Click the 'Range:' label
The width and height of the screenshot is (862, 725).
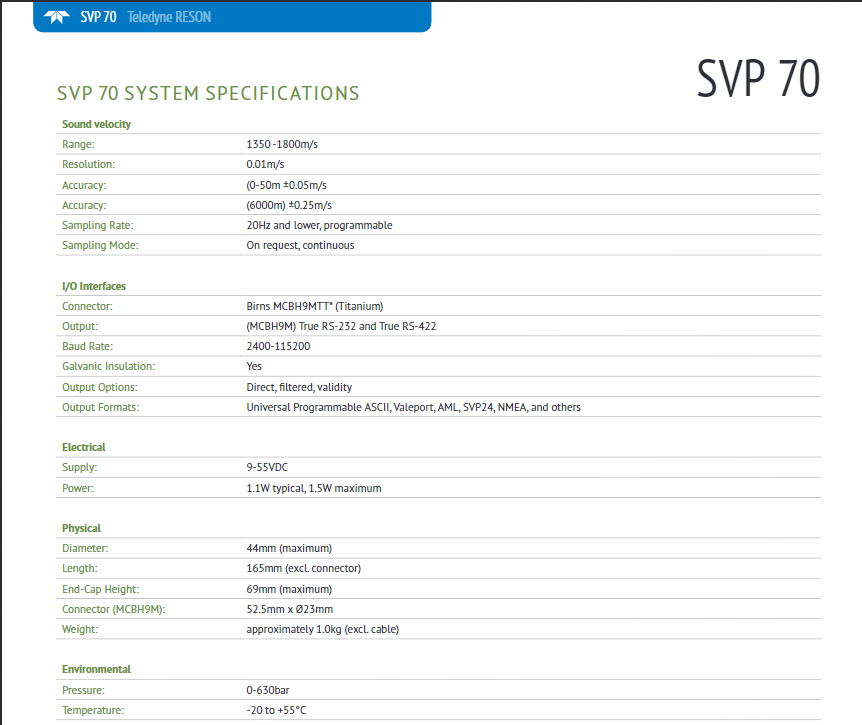tap(78, 144)
